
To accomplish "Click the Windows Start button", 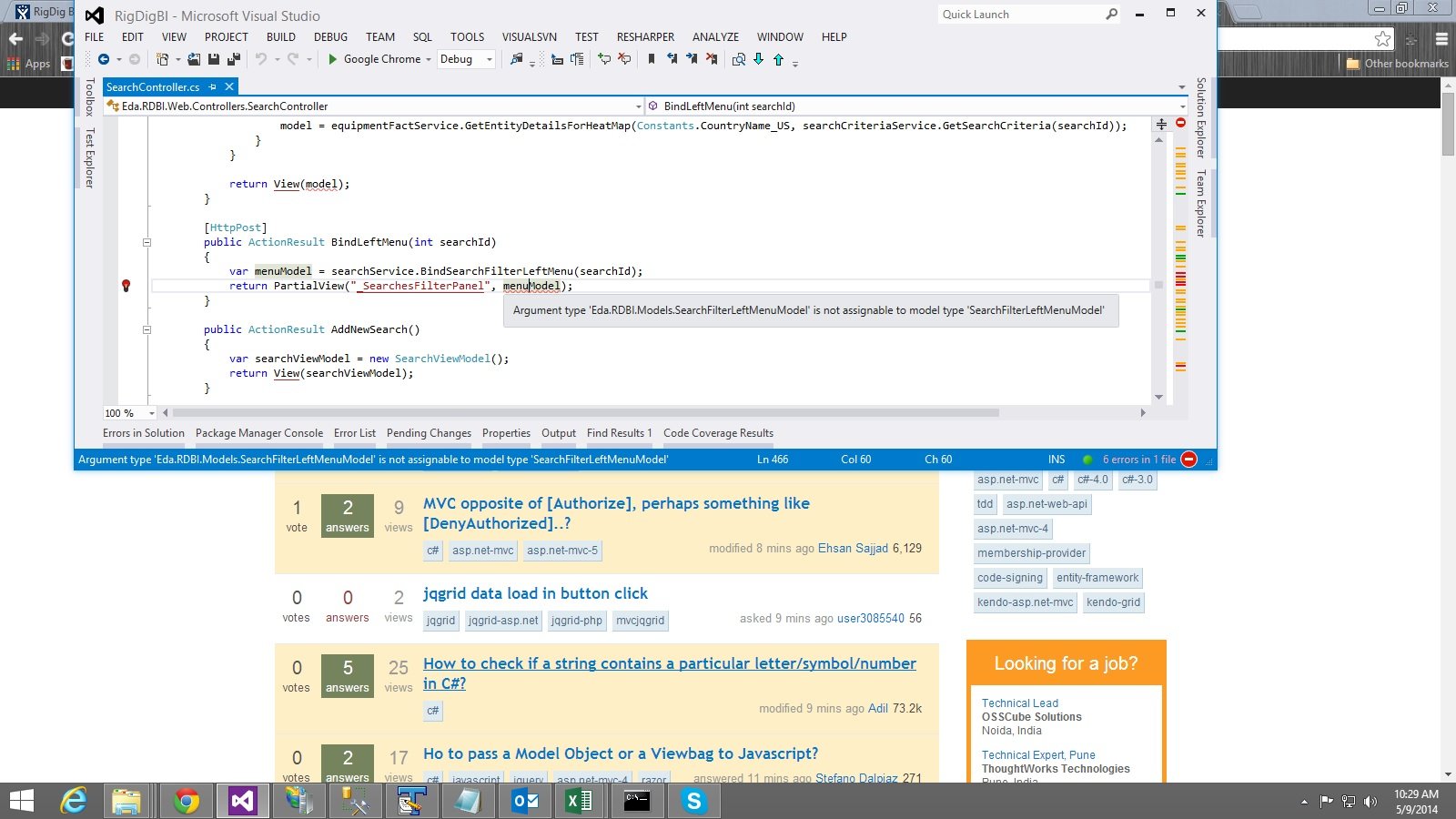I will coord(21,801).
